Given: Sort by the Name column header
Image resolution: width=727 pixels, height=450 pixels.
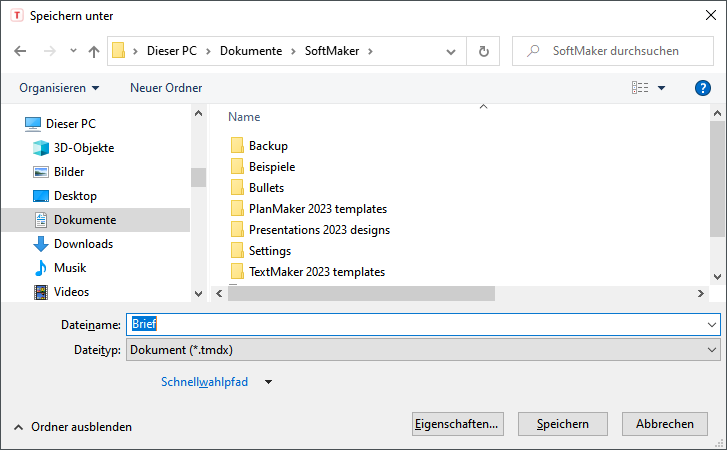Looking at the screenshot, I should click(244, 117).
